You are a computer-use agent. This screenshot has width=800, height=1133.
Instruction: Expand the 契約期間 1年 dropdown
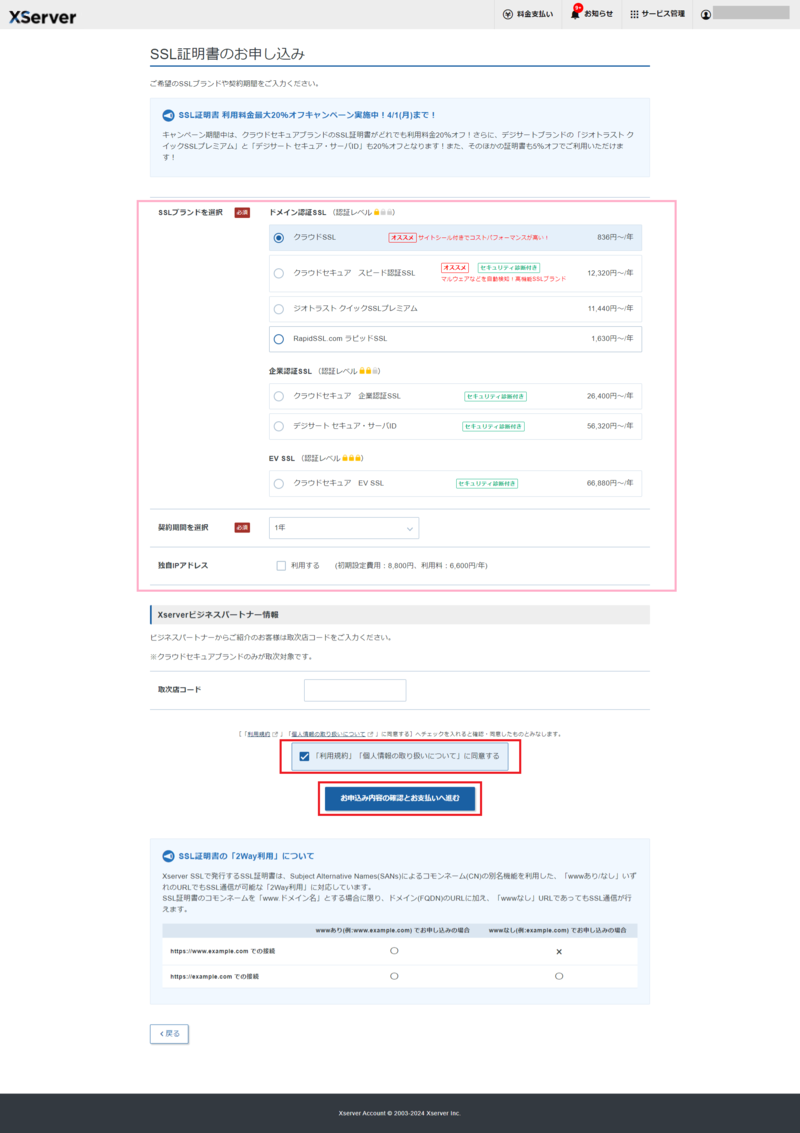tap(344, 528)
